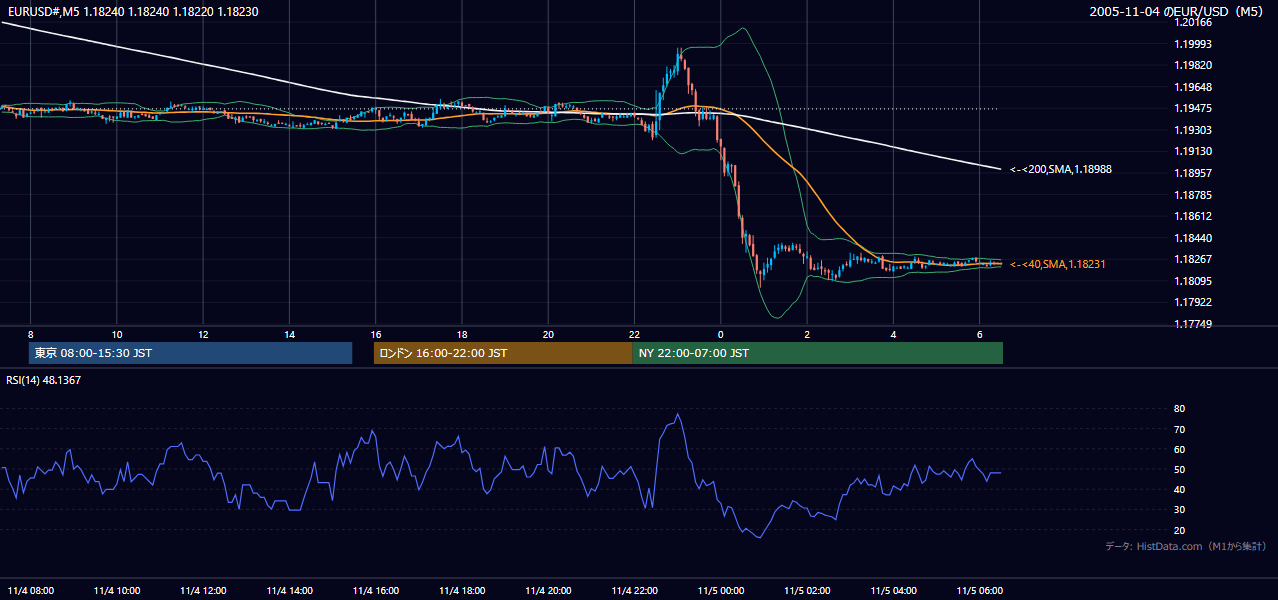
Task: Click the 1.18440 price axis label
Action: tap(1191, 238)
